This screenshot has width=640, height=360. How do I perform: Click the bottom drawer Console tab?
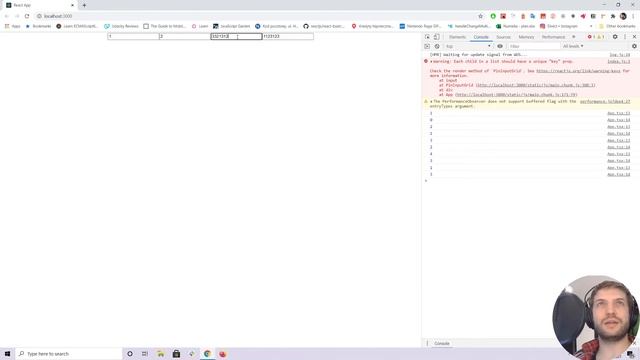coord(442,343)
